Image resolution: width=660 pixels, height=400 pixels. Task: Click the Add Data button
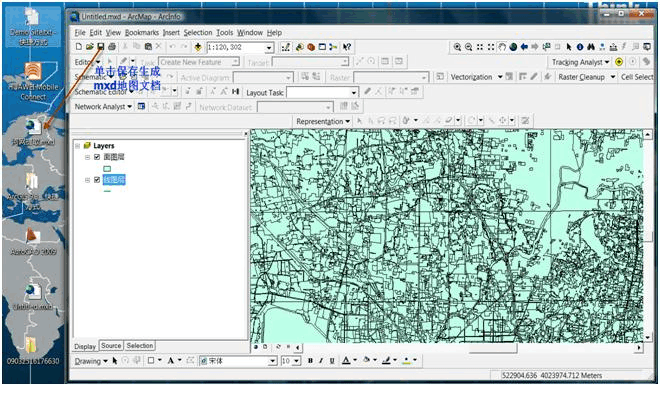coord(198,47)
